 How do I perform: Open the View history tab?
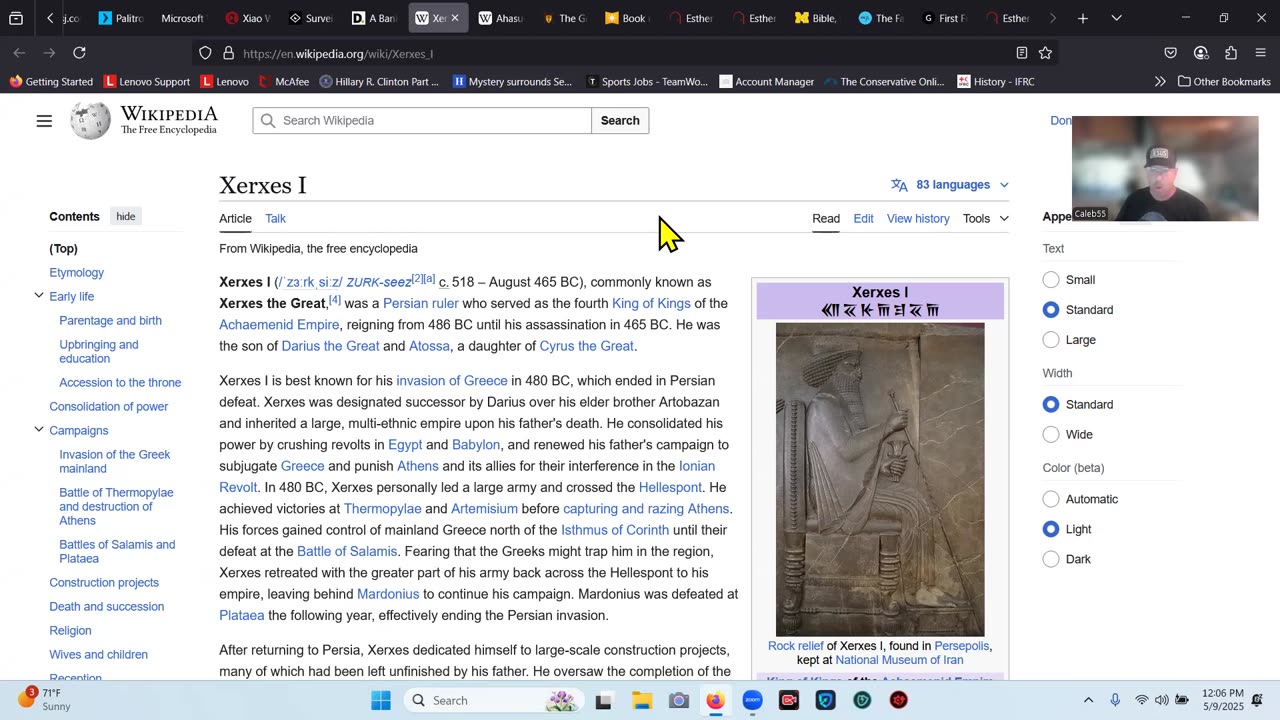coord(918,218)
